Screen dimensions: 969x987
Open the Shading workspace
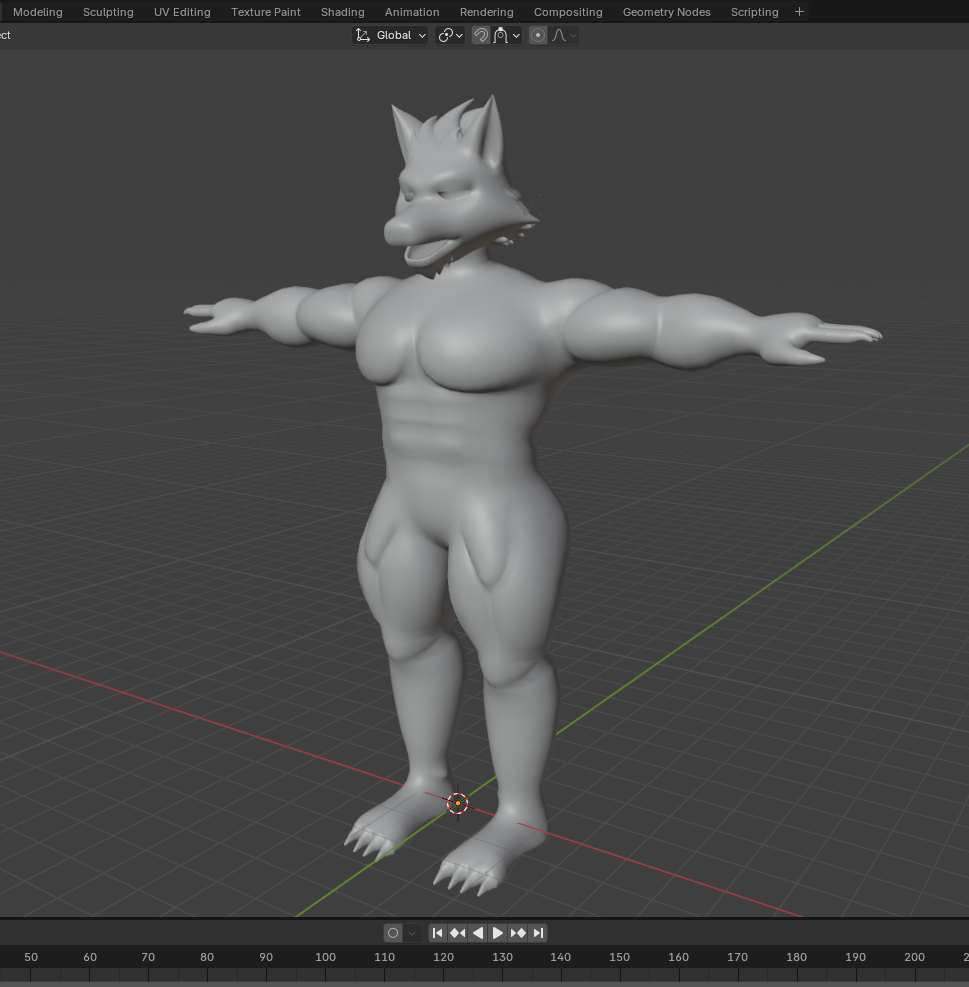(342, 12)
